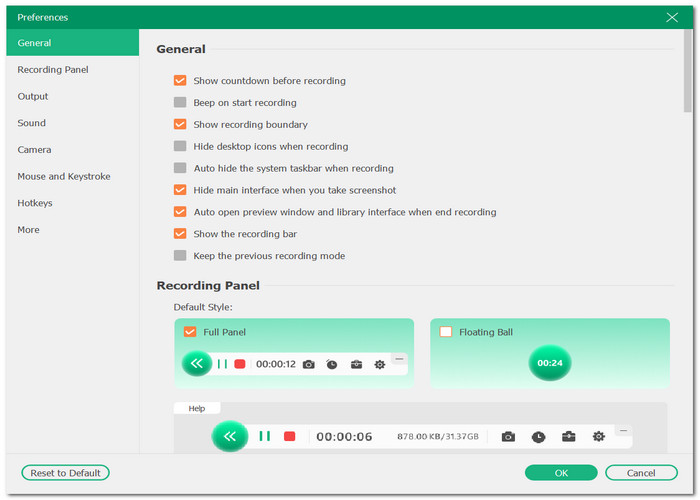Viewport: 700px width, 500px height.
Task: Click toolbox icon in Full Panel preview
Action: click(356, 365)
